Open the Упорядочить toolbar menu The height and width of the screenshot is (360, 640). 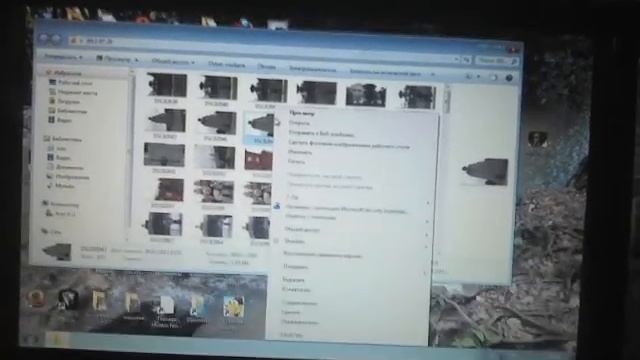(63, 57)
